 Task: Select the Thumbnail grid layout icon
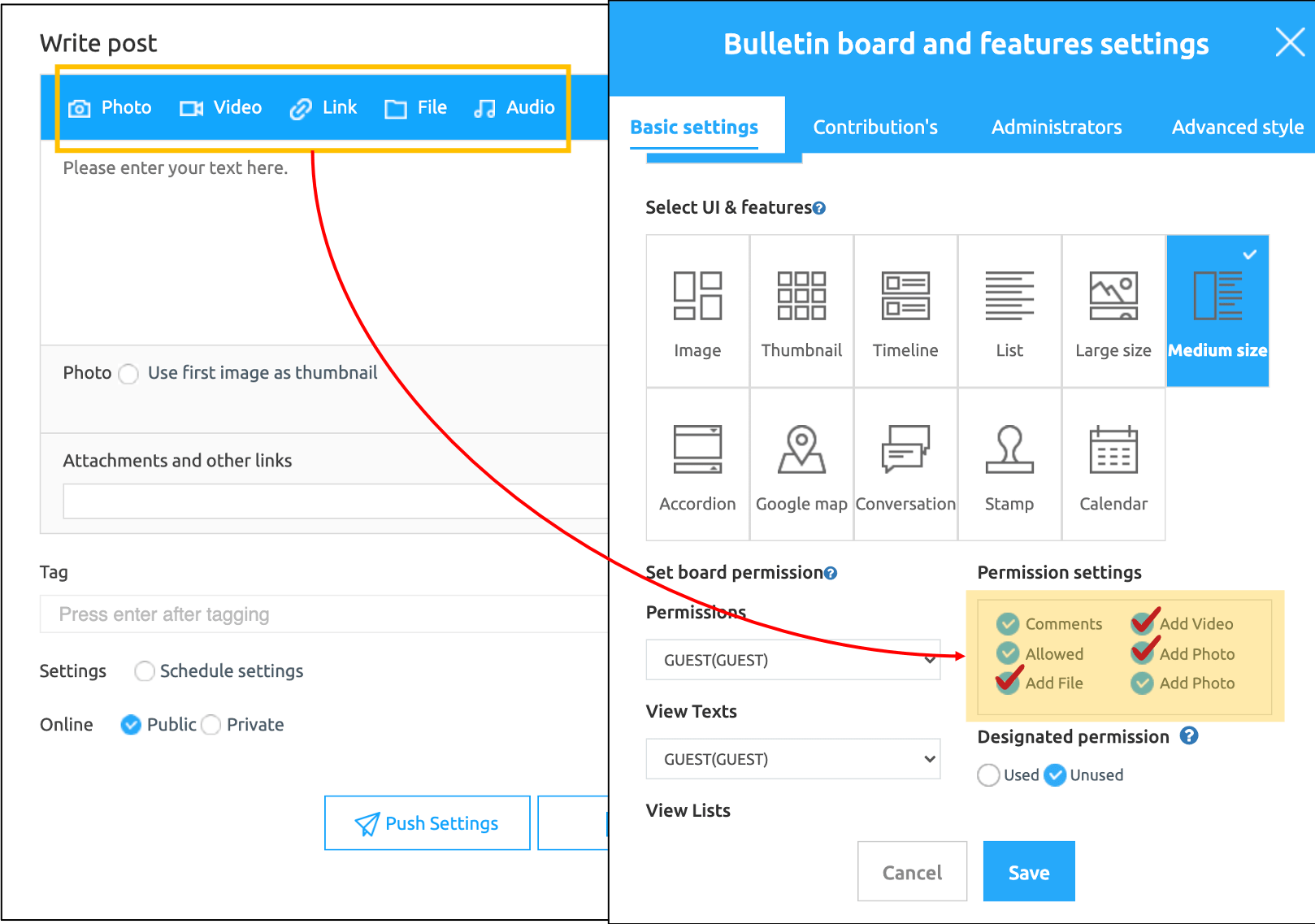click(x=801, y=297)
